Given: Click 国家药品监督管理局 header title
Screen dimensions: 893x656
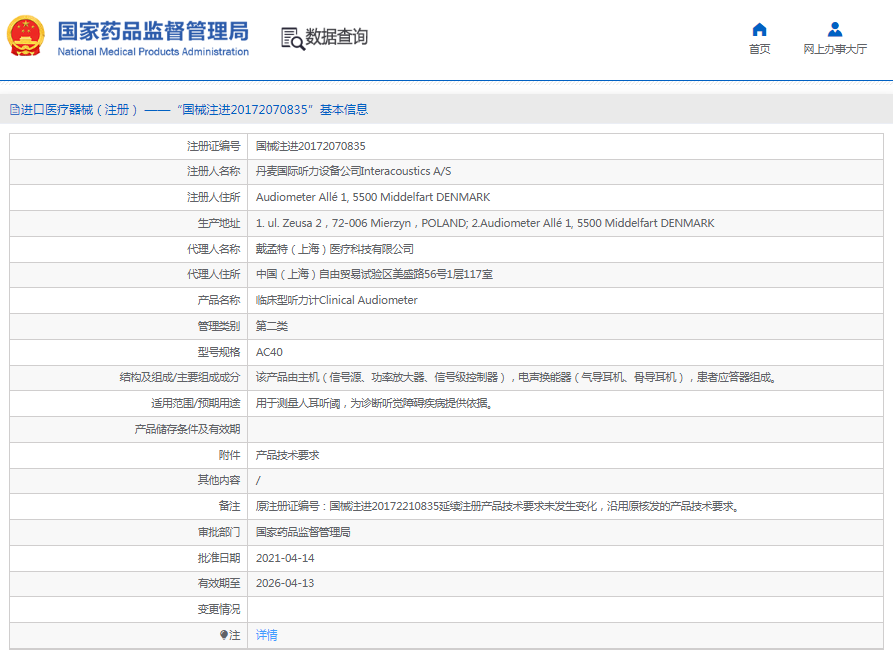Looking at the screenshot, I should click(153, 31).
